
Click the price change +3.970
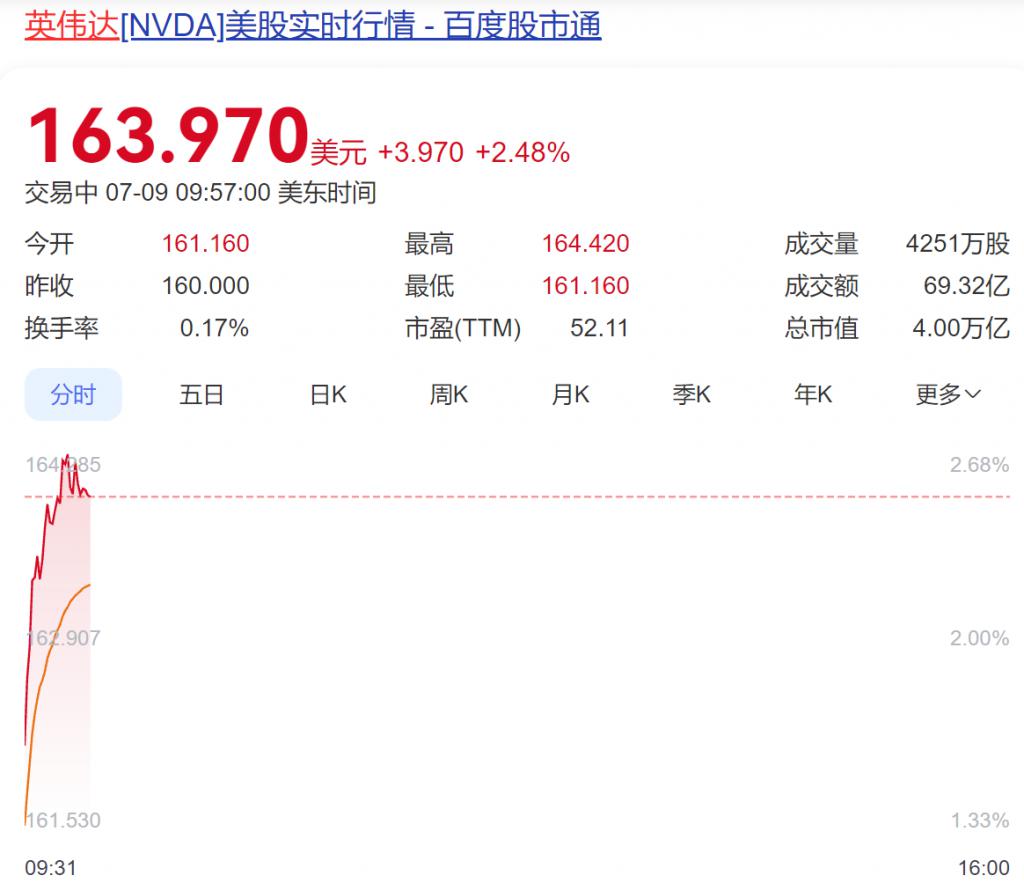[x=421, y=153]
